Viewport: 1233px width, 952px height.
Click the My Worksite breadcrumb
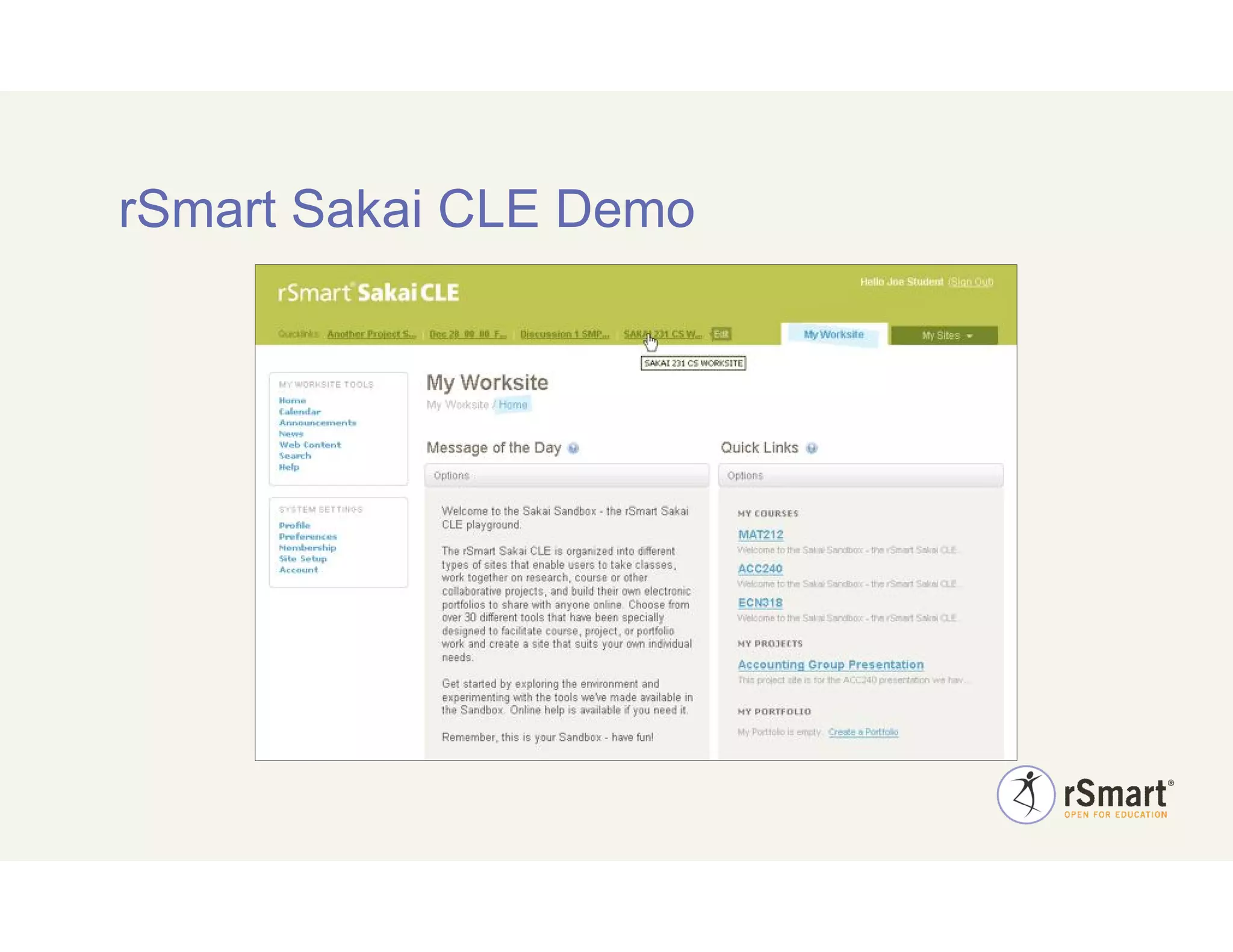pos(458,405)
